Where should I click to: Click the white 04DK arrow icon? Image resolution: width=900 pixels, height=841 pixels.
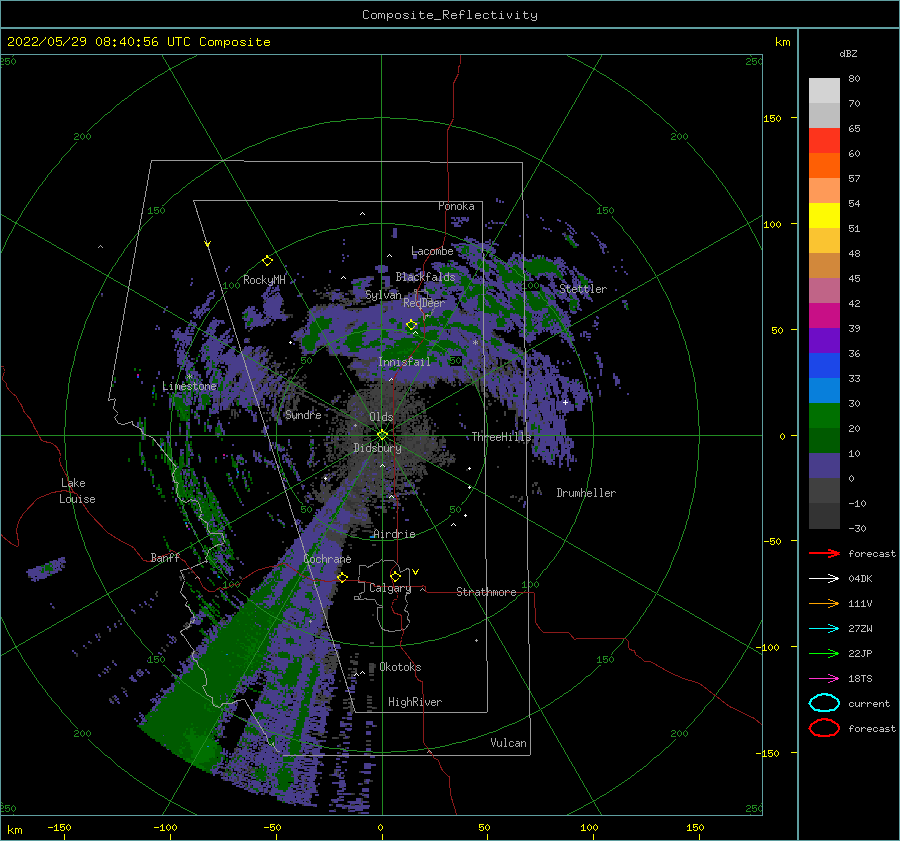click(824, 579)
